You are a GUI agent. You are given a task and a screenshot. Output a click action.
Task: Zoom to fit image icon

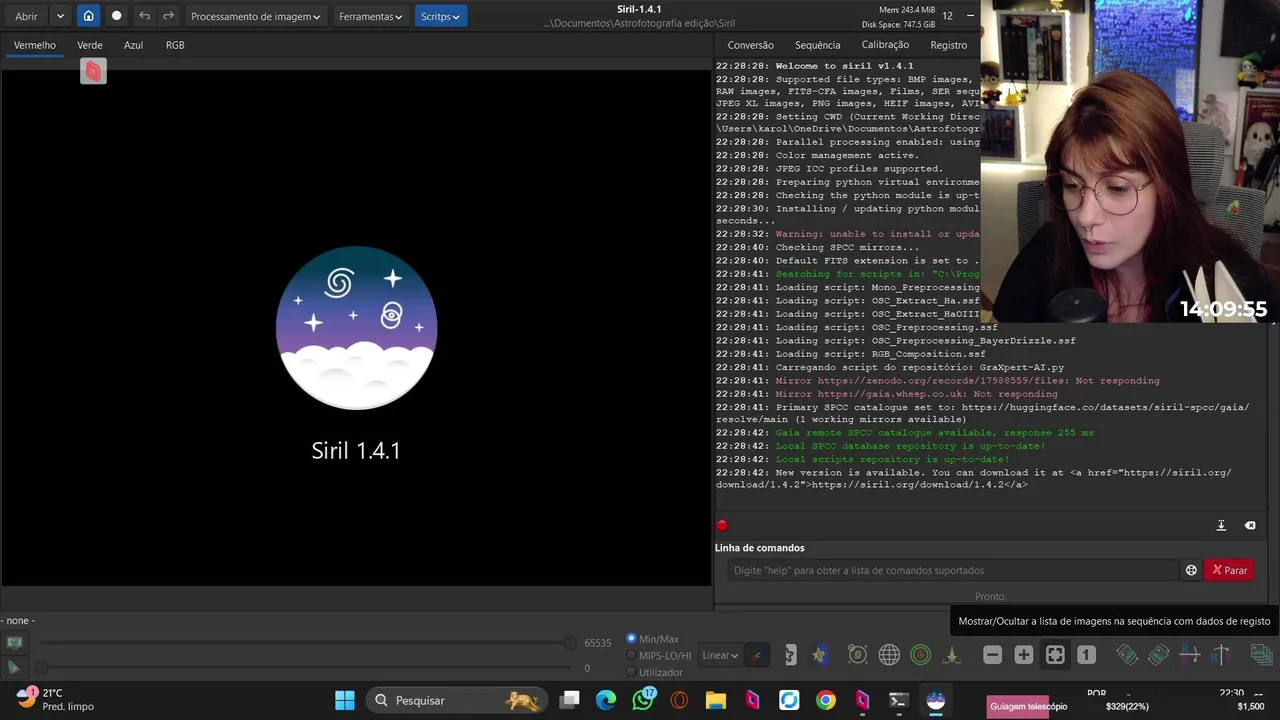(1055, 655)
